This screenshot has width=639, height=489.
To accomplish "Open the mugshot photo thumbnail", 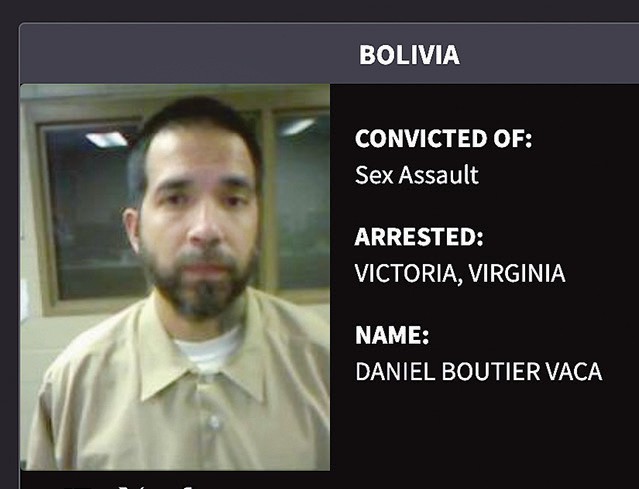I will point(175,277).
